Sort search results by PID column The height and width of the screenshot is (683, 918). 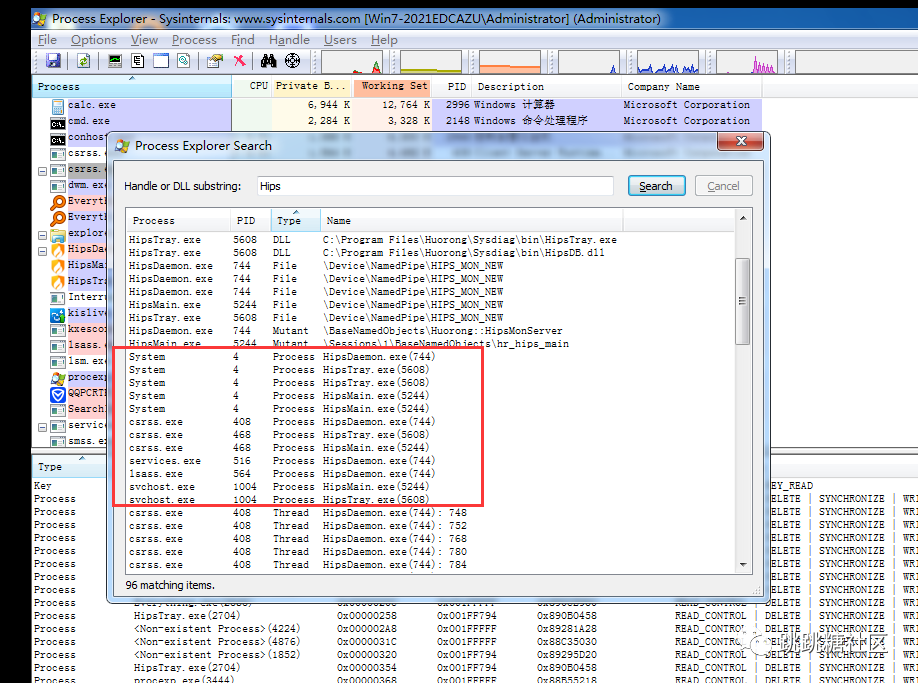250,221
